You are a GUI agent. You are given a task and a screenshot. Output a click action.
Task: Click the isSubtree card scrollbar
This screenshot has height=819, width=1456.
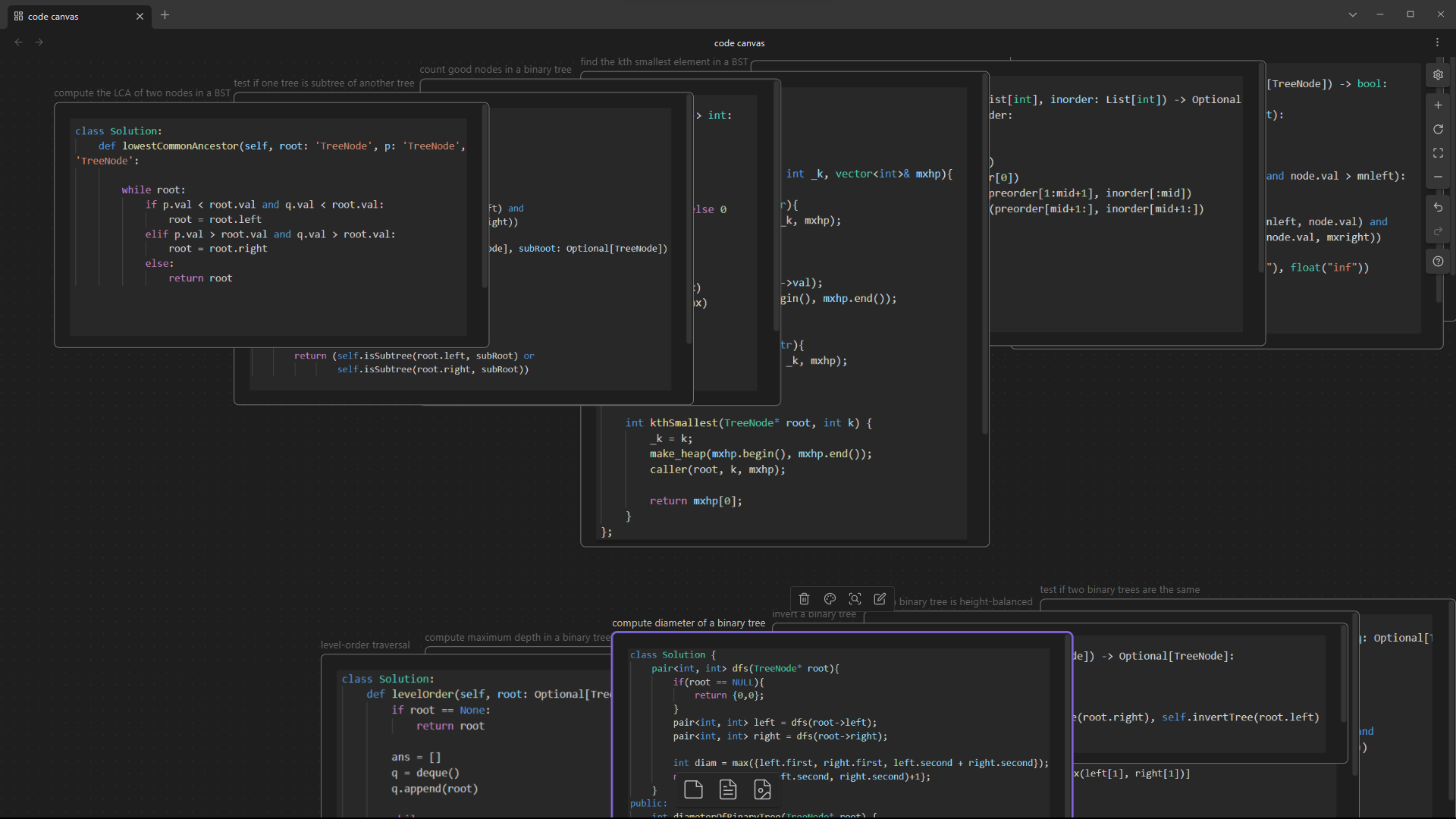click(x=689, y=220)
